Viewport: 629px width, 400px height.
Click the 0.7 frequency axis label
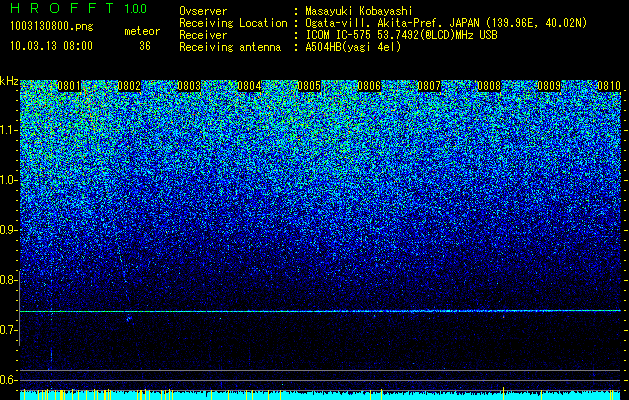[8, 330]
